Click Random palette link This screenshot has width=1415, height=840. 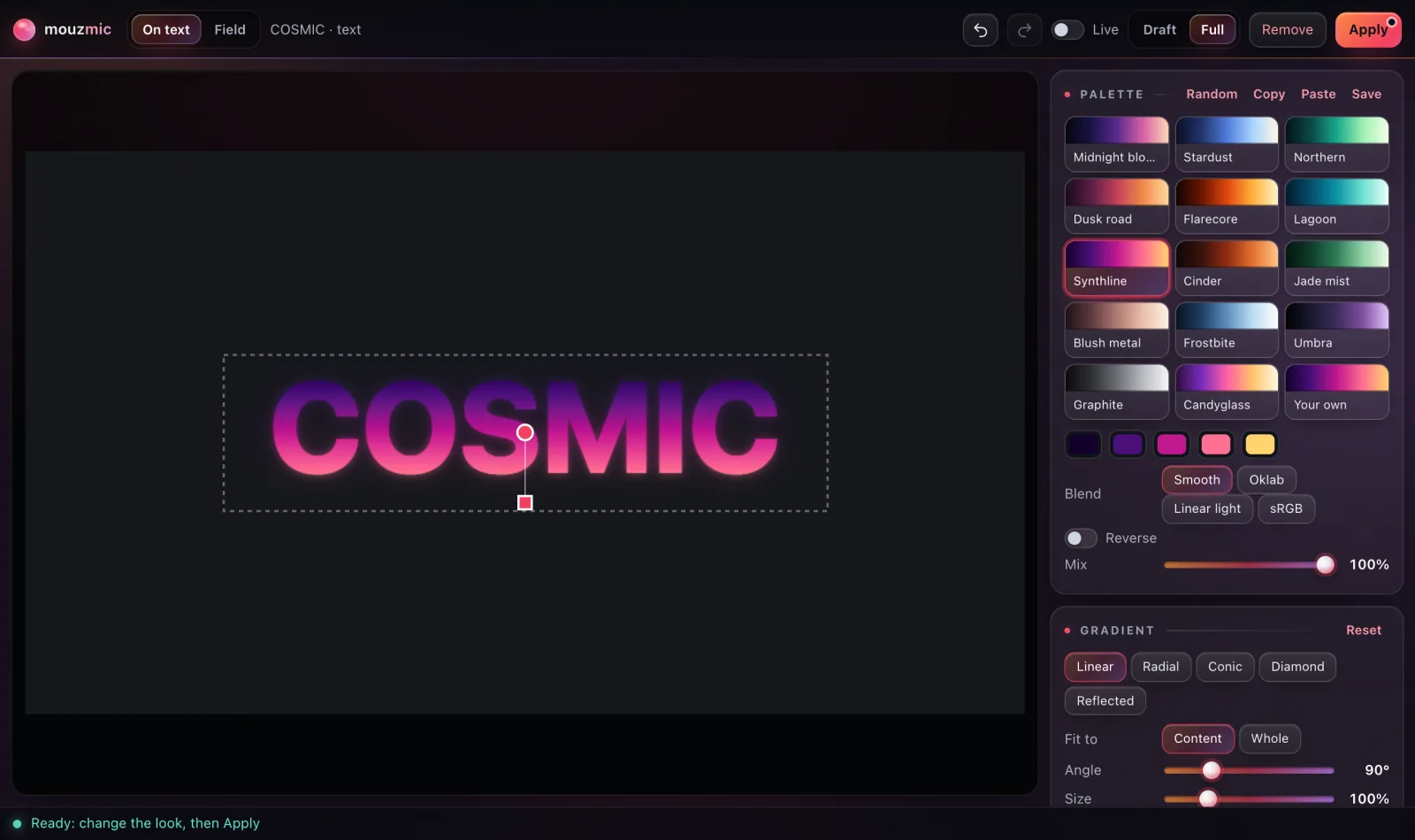point(1212,94)
